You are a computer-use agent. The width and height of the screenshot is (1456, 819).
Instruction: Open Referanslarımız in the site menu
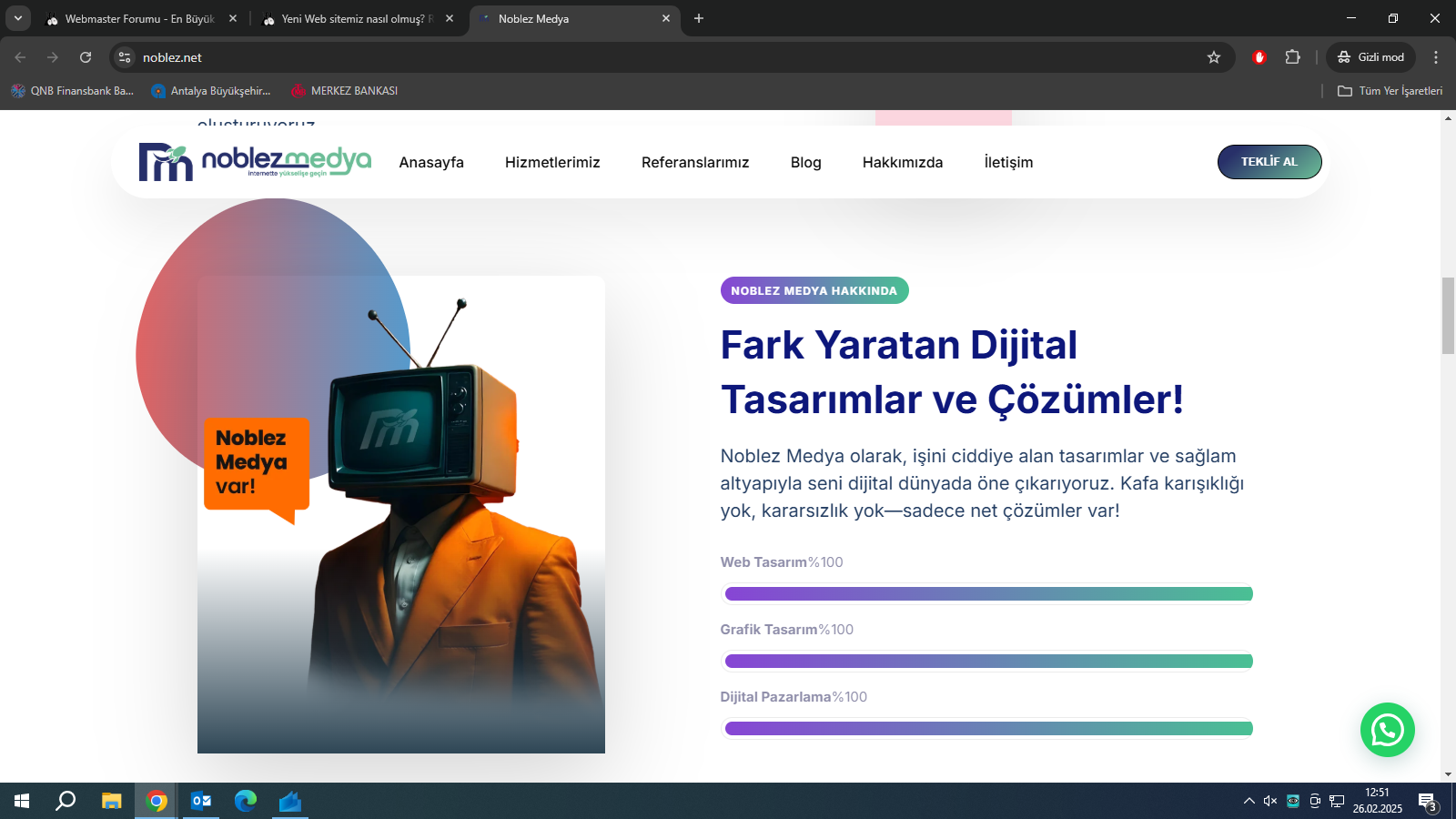click(695, 162)
